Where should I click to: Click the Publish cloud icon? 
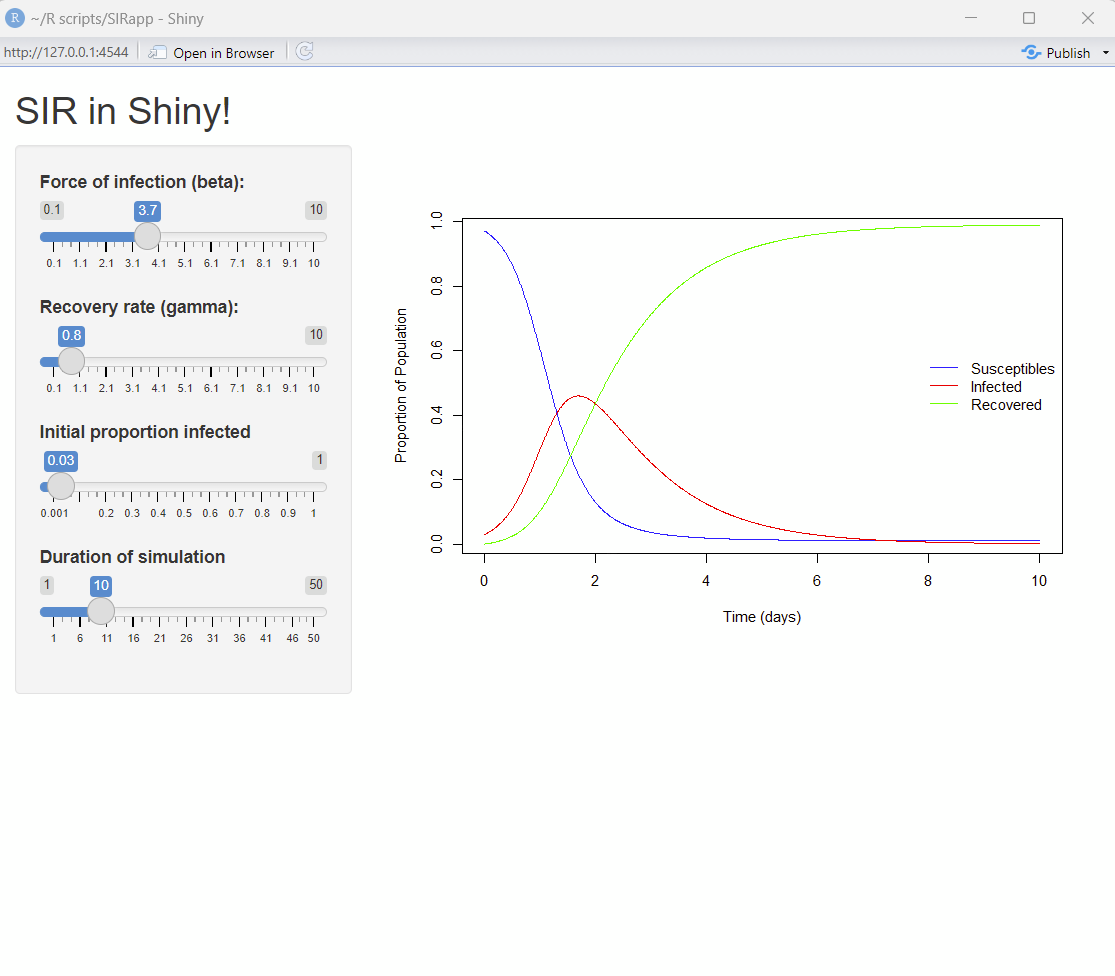click(x=1031, y=53)
